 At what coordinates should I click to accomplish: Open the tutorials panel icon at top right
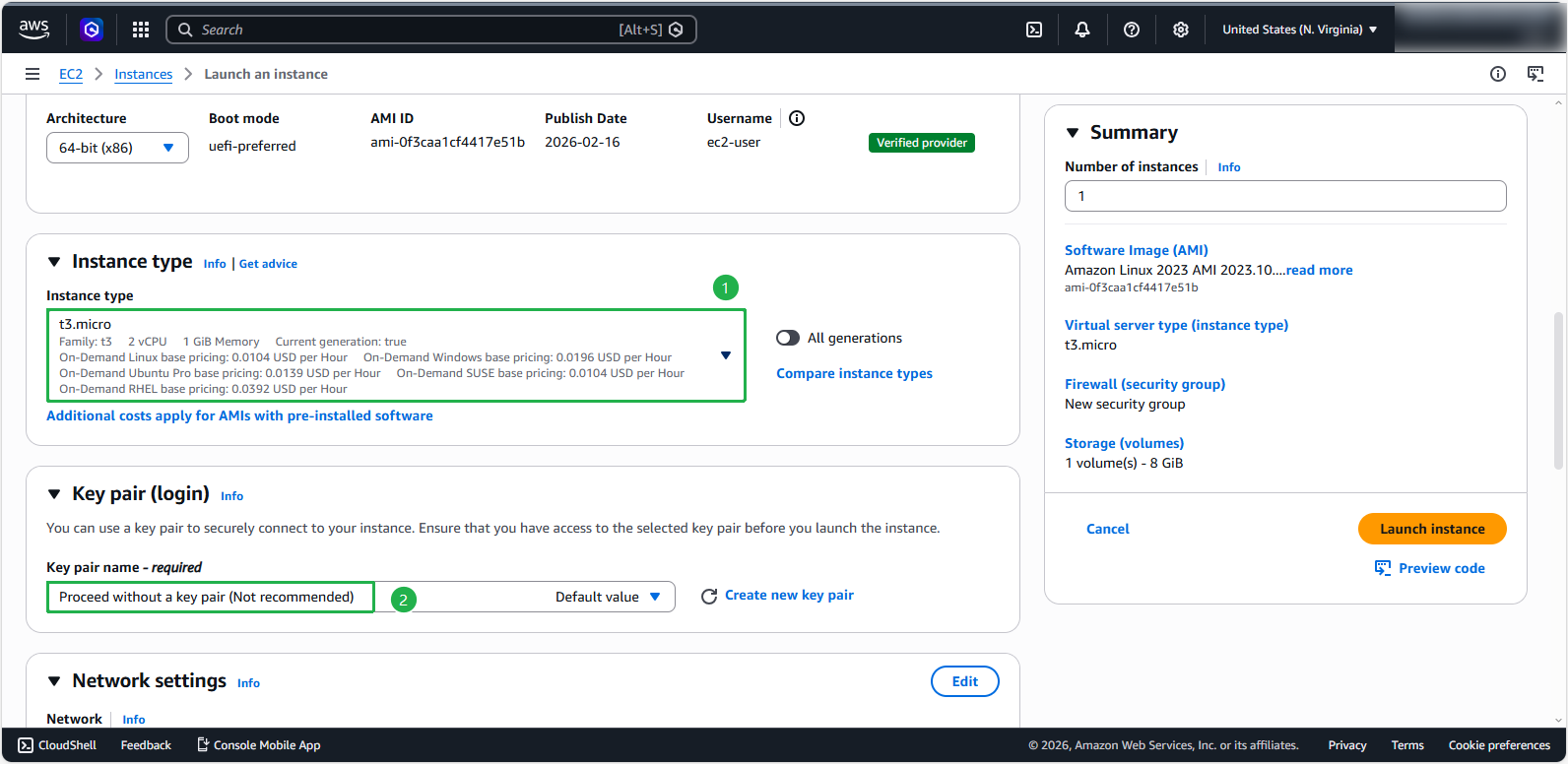tap(1535, 74)
